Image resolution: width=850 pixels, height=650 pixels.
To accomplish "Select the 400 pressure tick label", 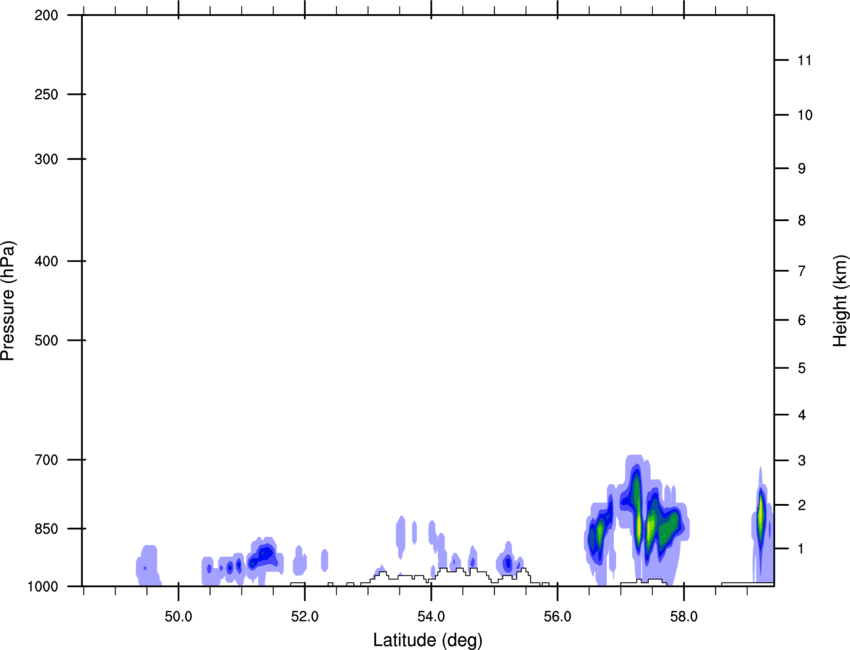I will click(47, 261).
